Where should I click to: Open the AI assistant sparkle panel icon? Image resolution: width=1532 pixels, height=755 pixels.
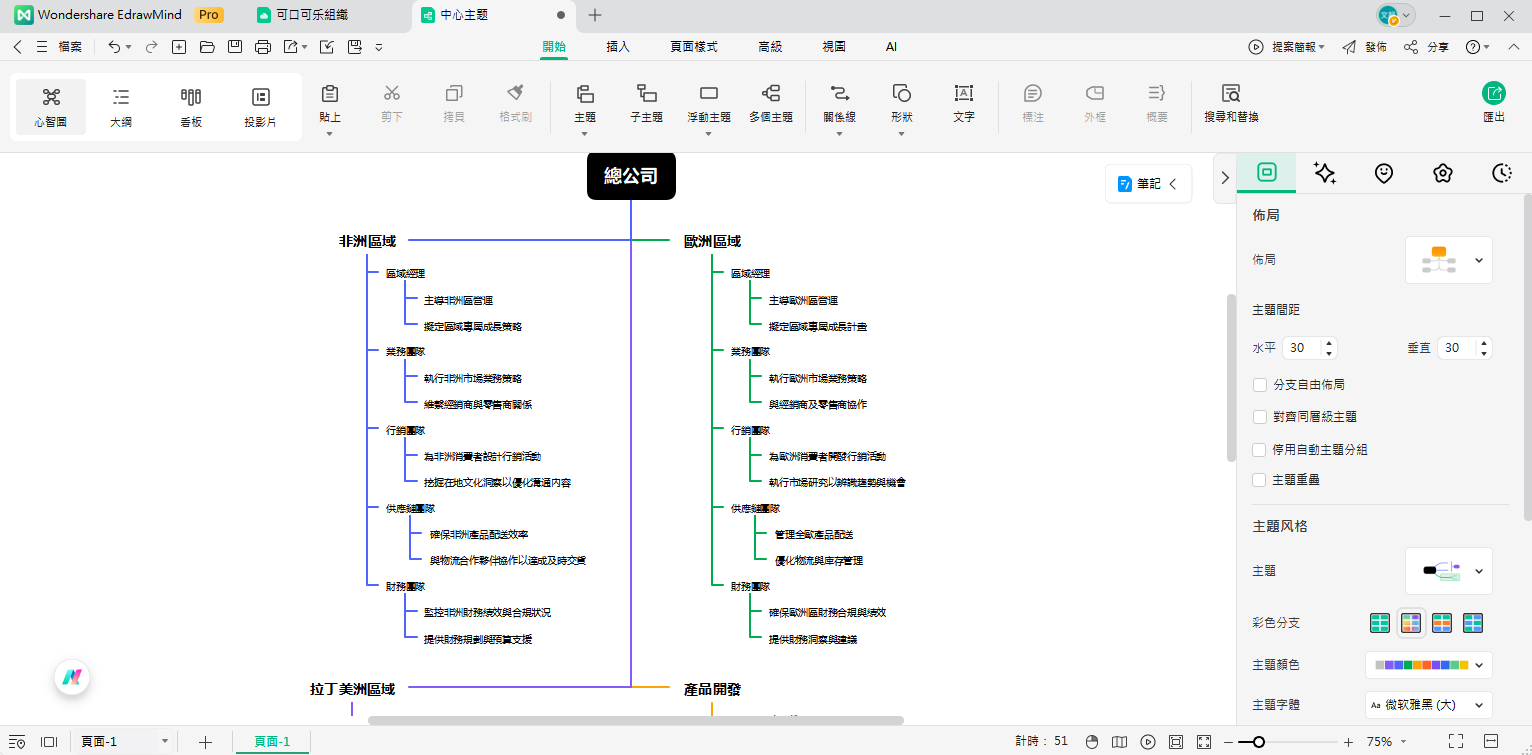[1324, 172]
